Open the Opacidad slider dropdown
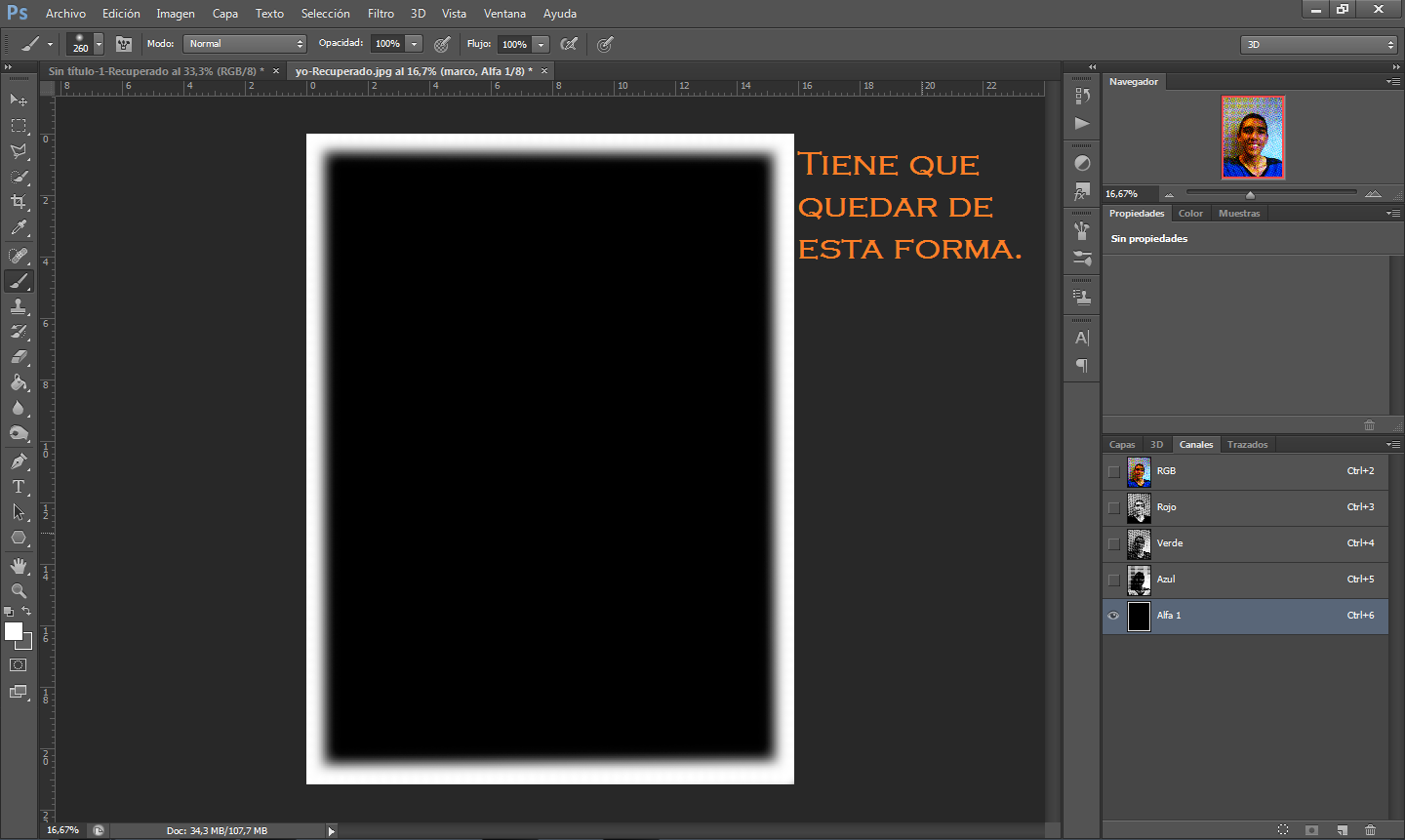Image resolution: width=1405 pixels, height=840 pixels. pos(415,44)
